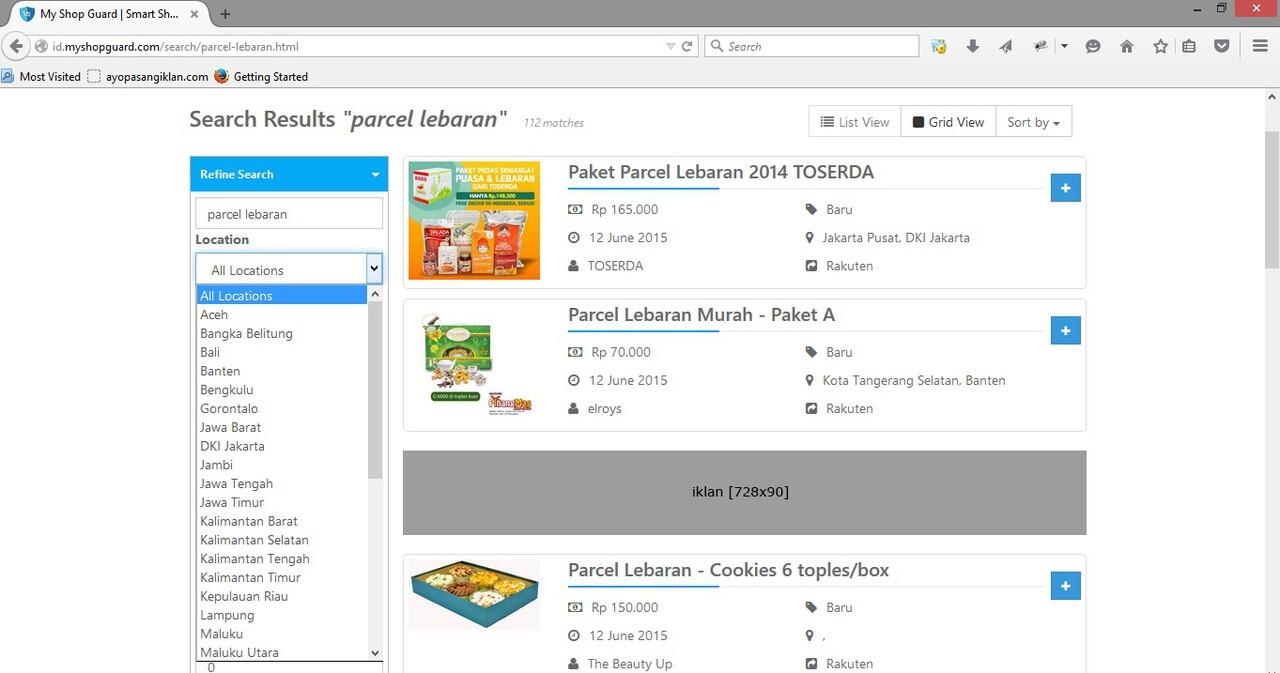Expand the extension's small dropdown arrow
The height and width of the screenshot is (673, 1280).
[1064, 46]
